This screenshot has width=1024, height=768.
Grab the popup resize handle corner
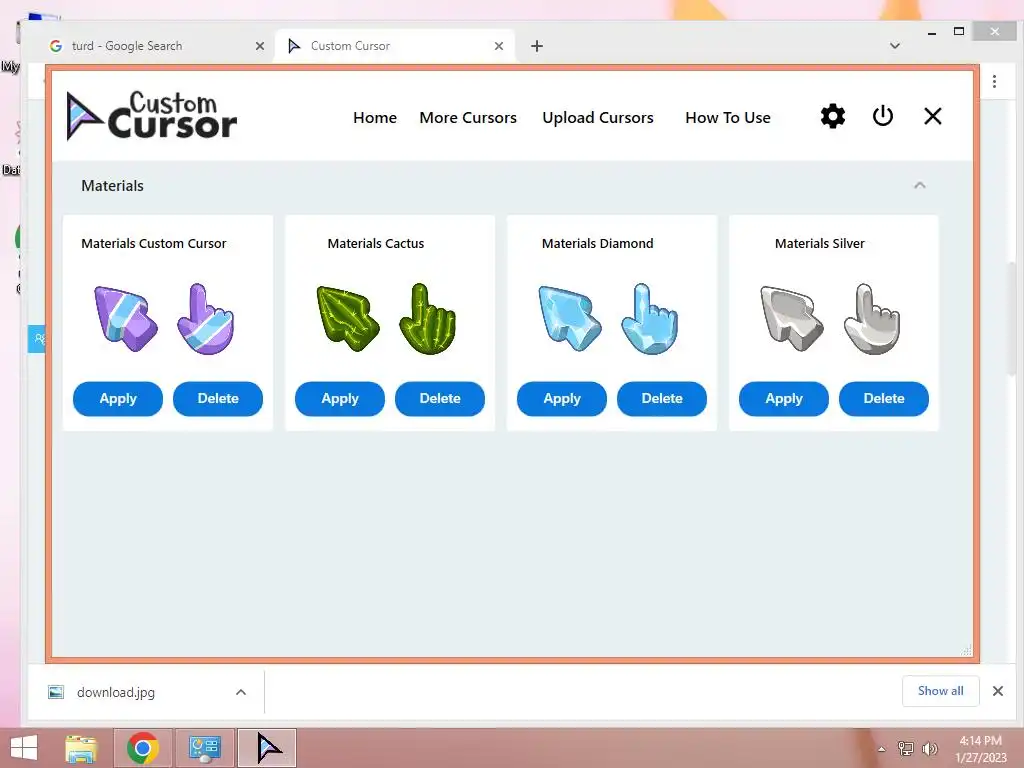pyautogui.click(x=967, y=650)
